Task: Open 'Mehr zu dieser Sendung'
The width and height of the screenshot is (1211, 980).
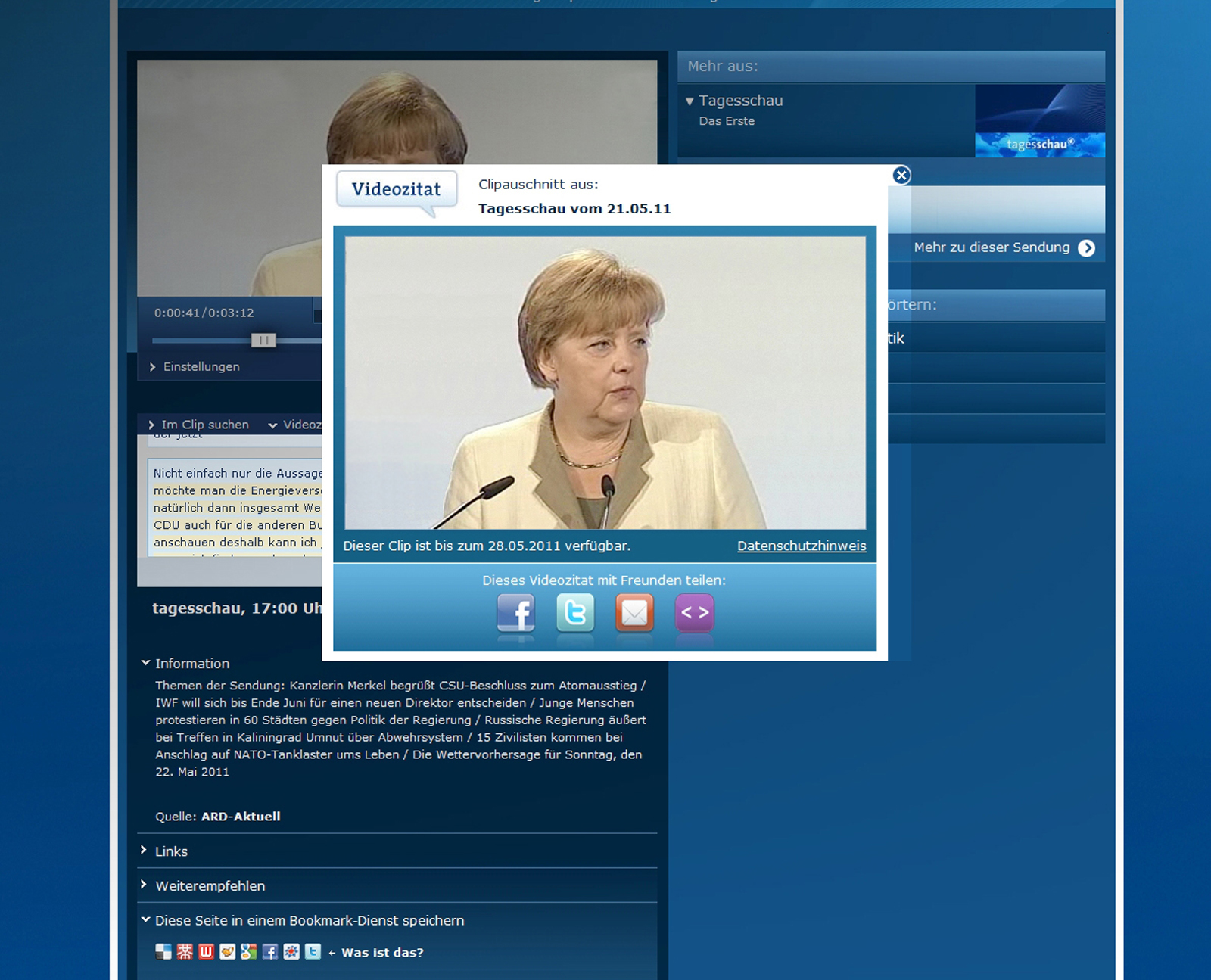Action: 1004,247
